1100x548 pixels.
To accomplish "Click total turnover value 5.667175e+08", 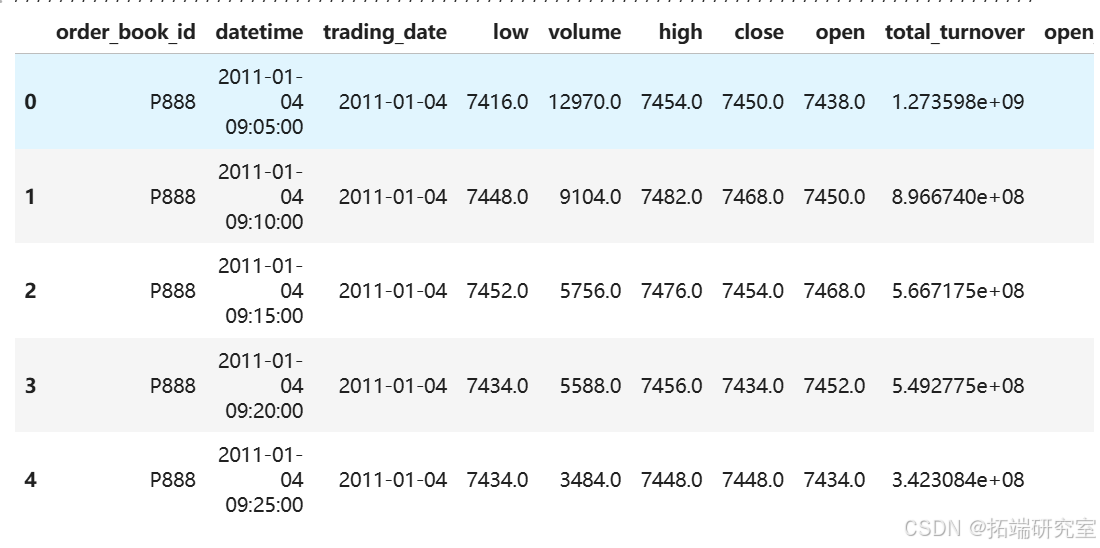I will (x=957, y=291).
